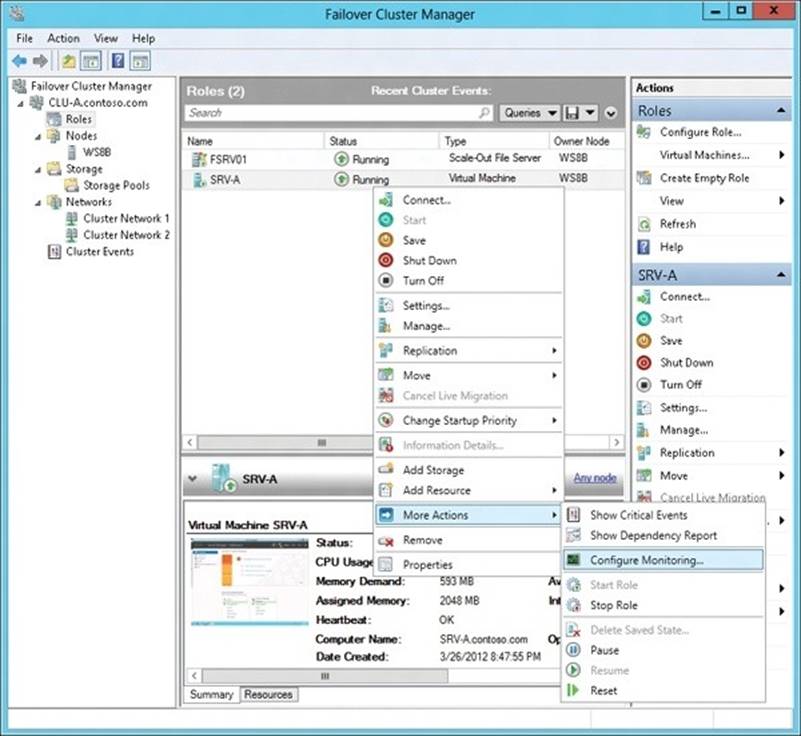This screenshot has height=736, width=801.
Task: Select Roles in the tree
Action: click(78, 119)
